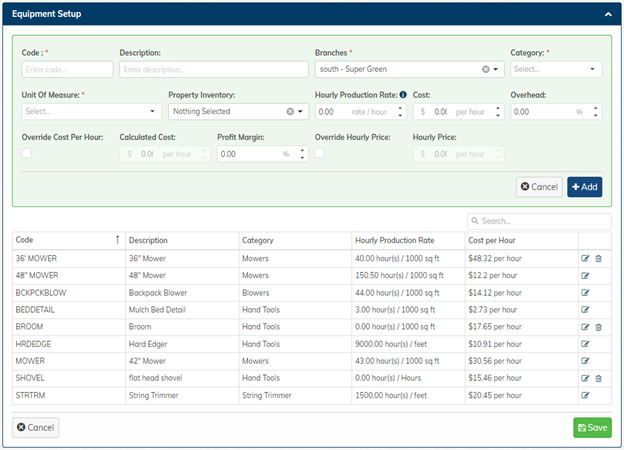Edit the BCKPCKBLOW row
The height and width of the screenshot is (450, 624).
(586, 293)
